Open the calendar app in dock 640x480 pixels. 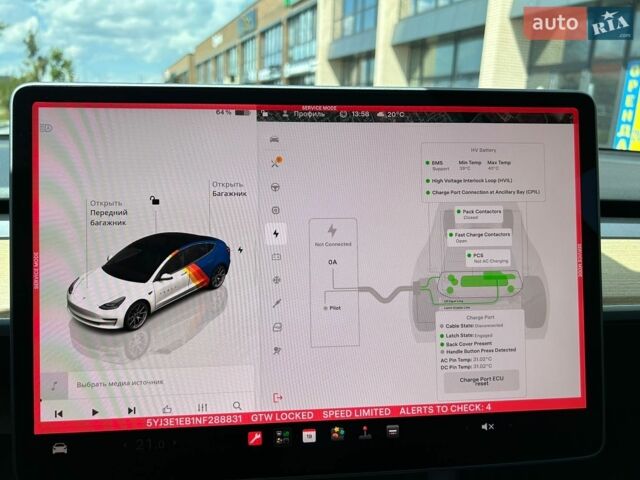pos(309,436)
